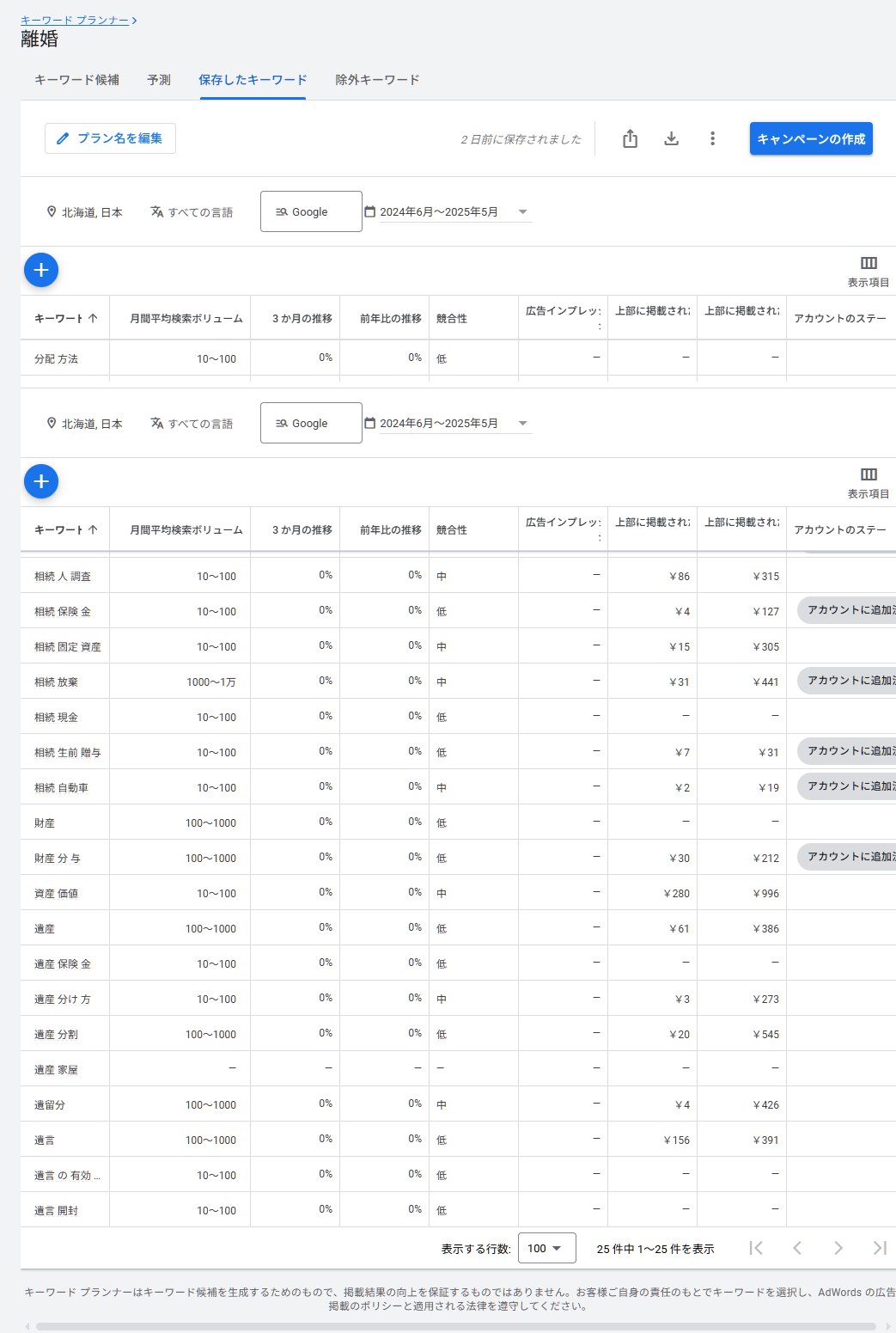
Task: Sort by lower 競合性 column header
Action: [x=452, y=529]
